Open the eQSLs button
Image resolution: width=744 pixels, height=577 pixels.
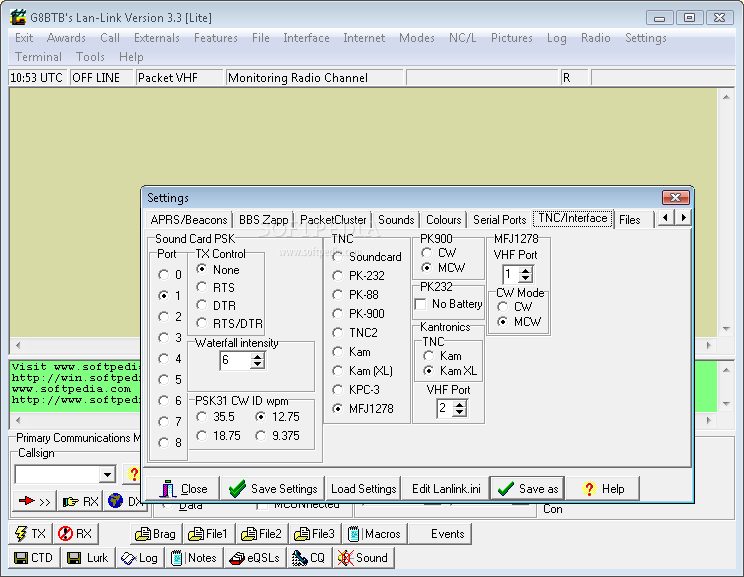pyautogui.click(x=254, y=558)
